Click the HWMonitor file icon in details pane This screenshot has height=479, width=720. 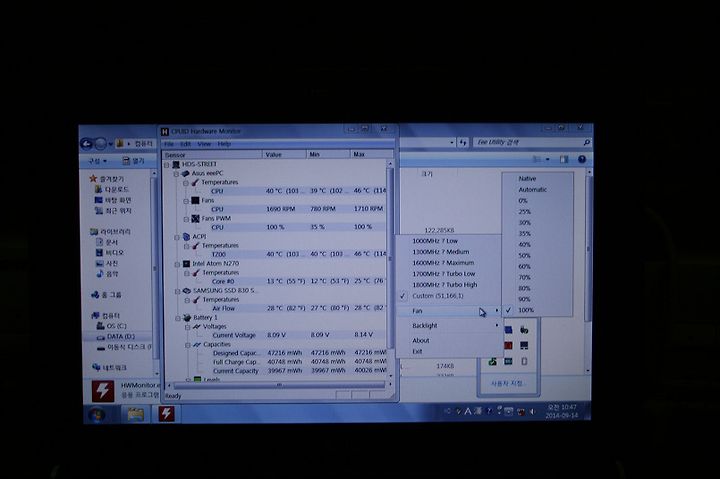[103, 391]
